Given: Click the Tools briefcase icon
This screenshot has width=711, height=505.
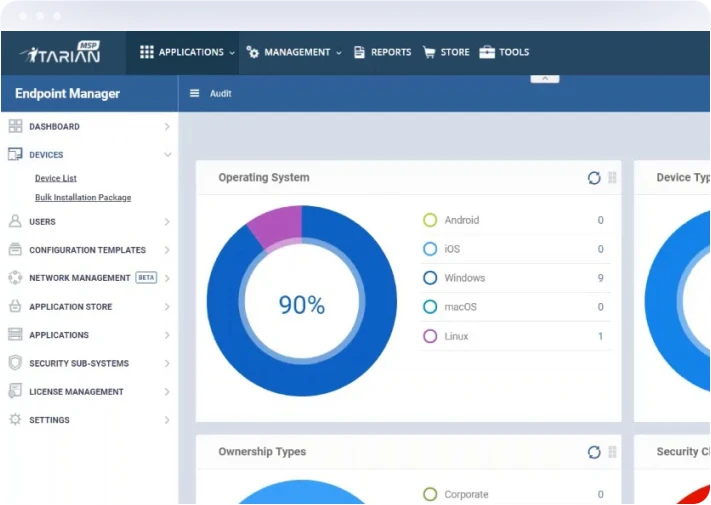Looking at the screenshot, I should click(x=487, y=52).
